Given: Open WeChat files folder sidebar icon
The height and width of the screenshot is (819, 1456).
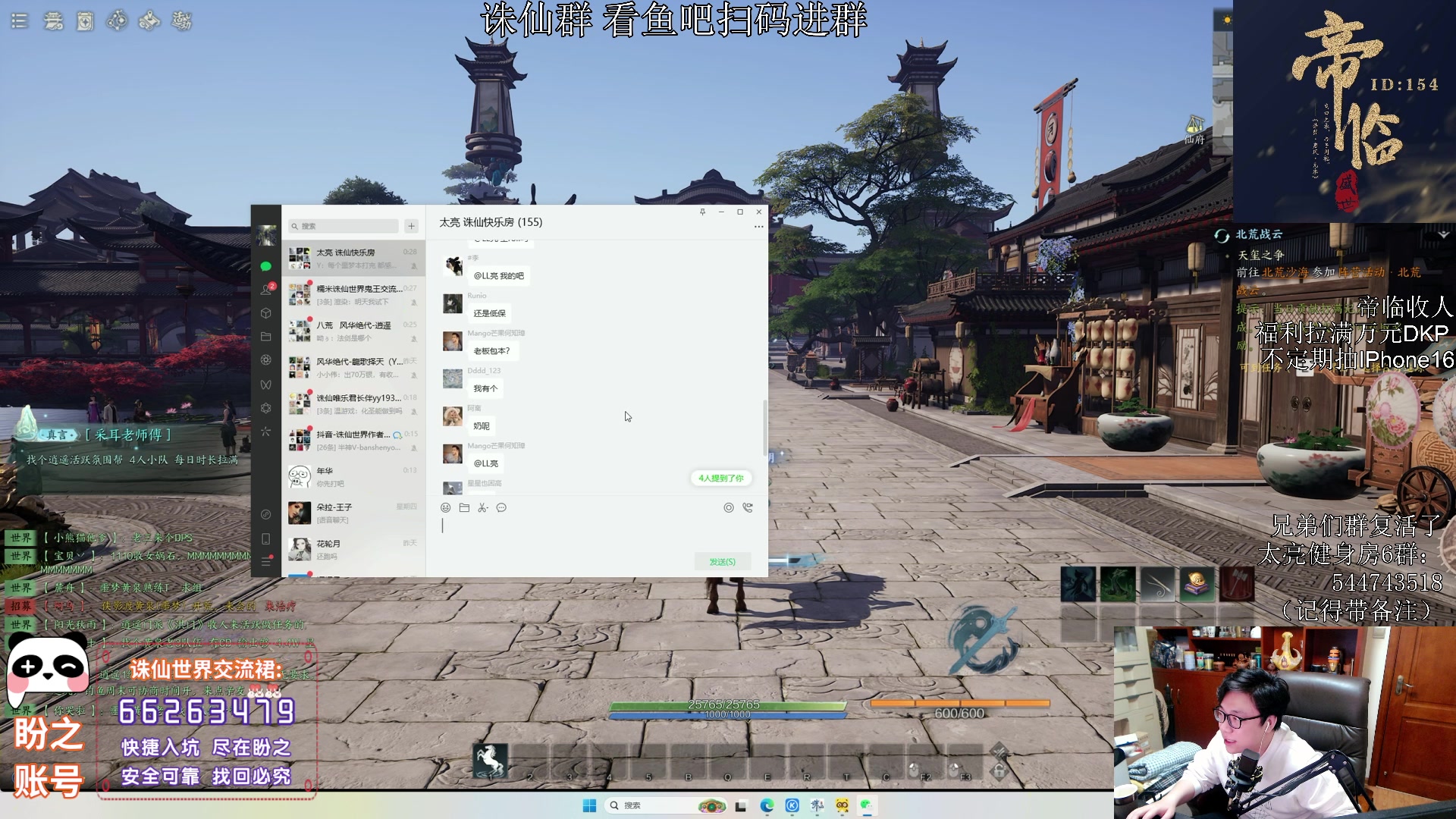Looking at the screenshot, I should coord(265,336).
